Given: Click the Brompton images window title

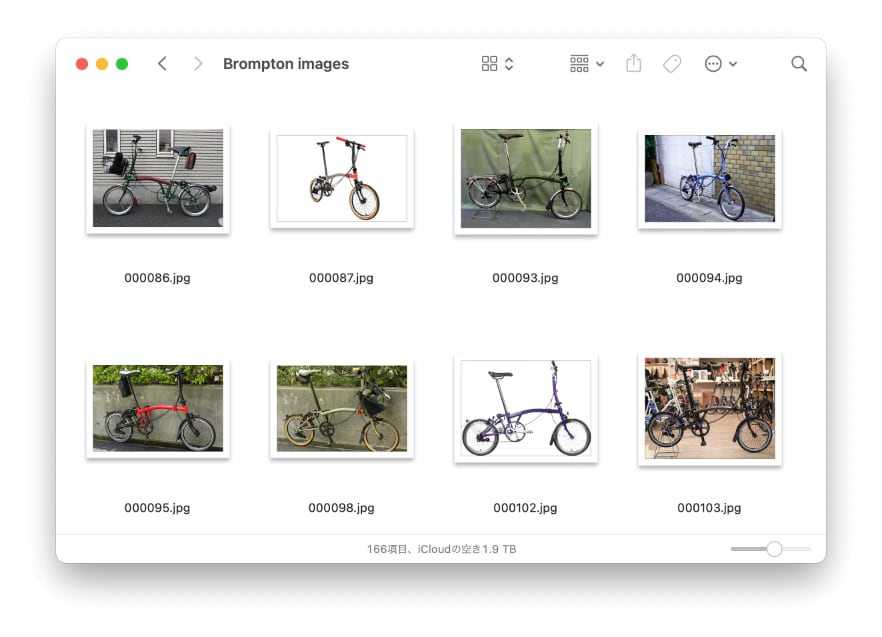Looking at the screenshot, I should tap(286, 64).
